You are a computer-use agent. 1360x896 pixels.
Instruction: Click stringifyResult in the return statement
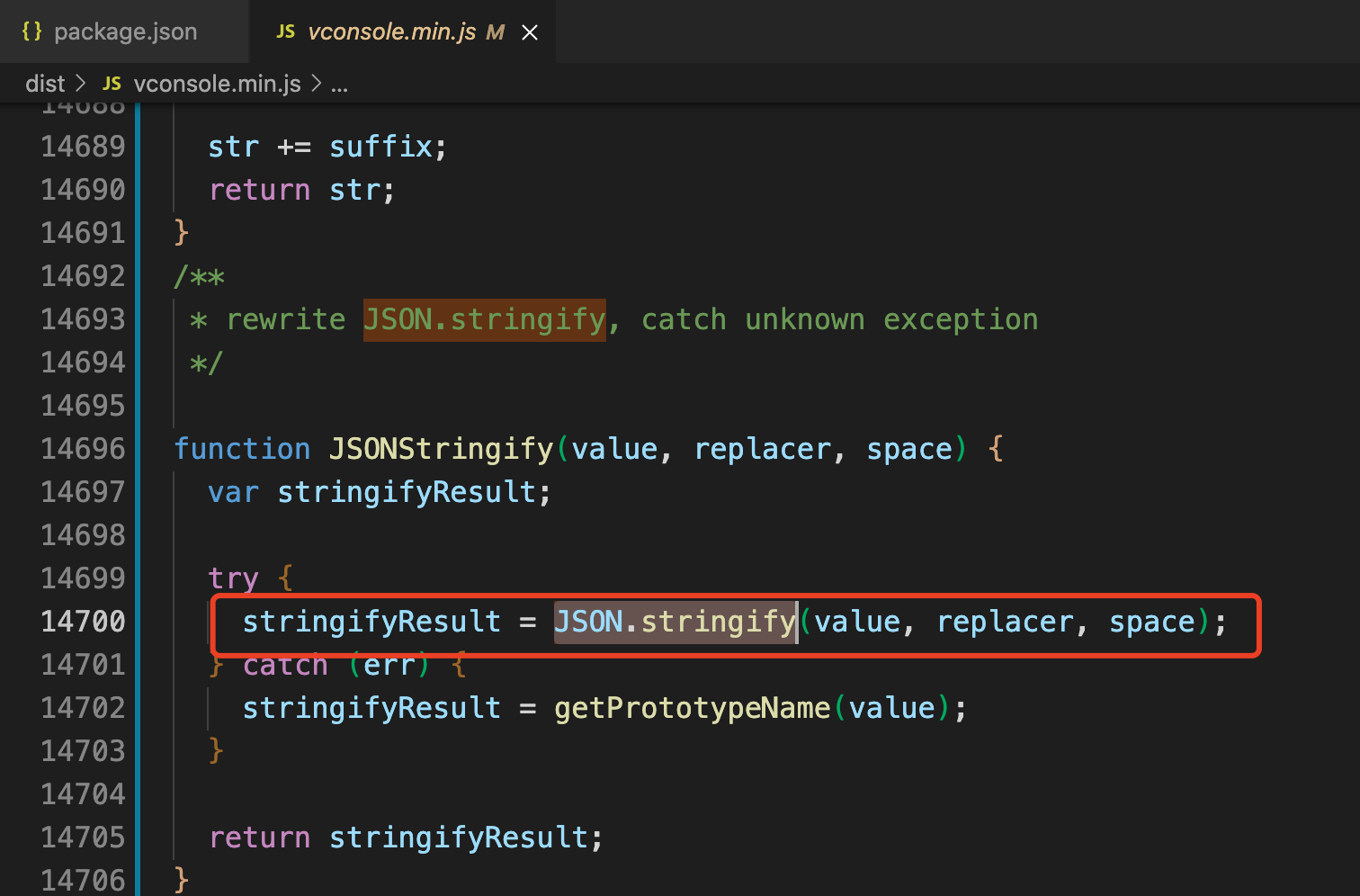click(459, 838)
